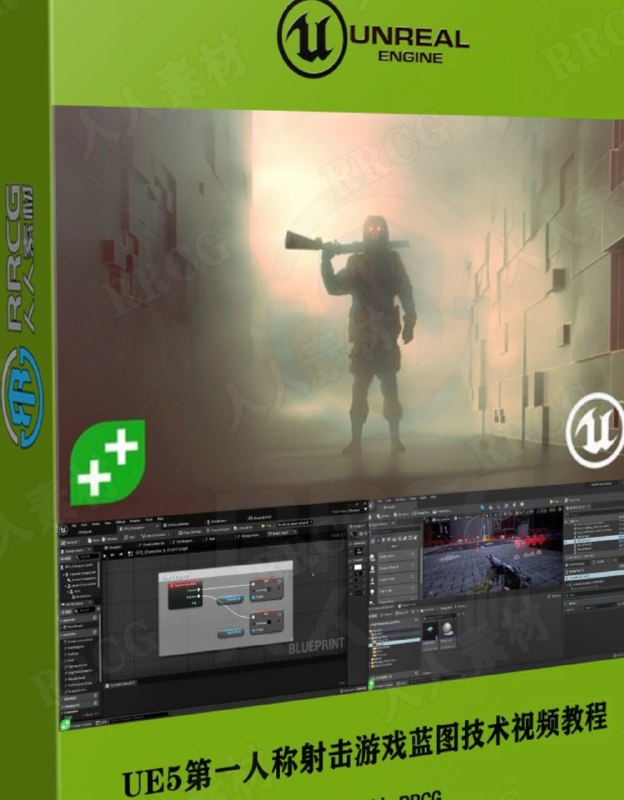Click the Unreal Engine logo at top
The image size is (624, 800).
click(x=373, y=39)
